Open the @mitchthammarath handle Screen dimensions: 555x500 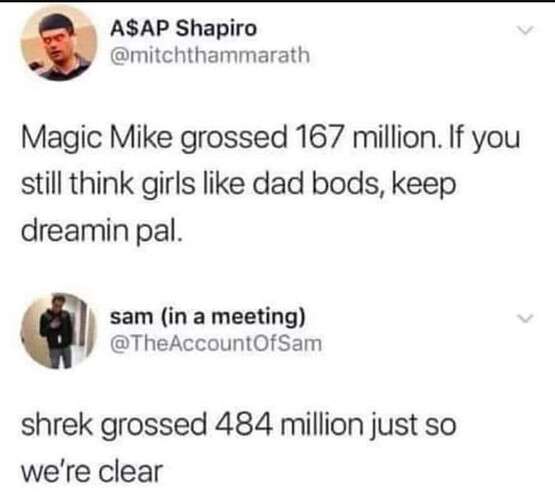210,56
